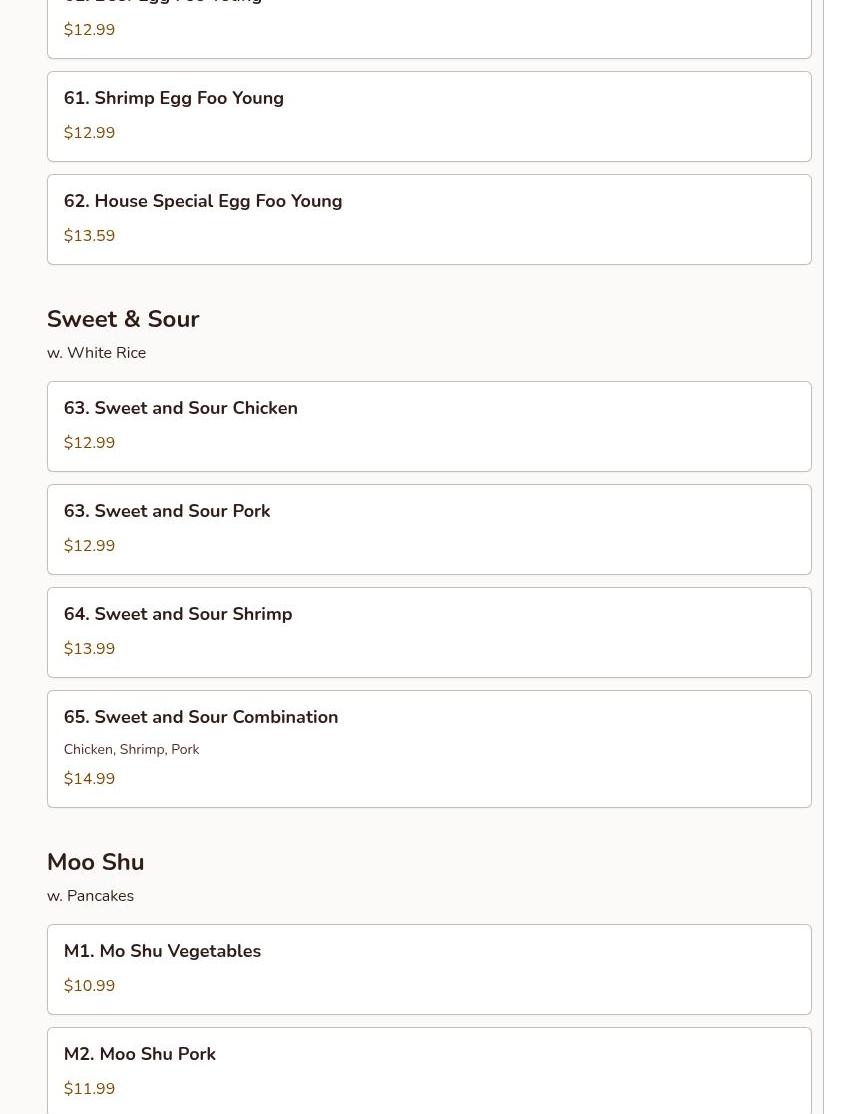This screenshot has width=844, height=1114.
Task: Click the $11.99 Moo Shu Pork price
Action: coord(89,1089)
